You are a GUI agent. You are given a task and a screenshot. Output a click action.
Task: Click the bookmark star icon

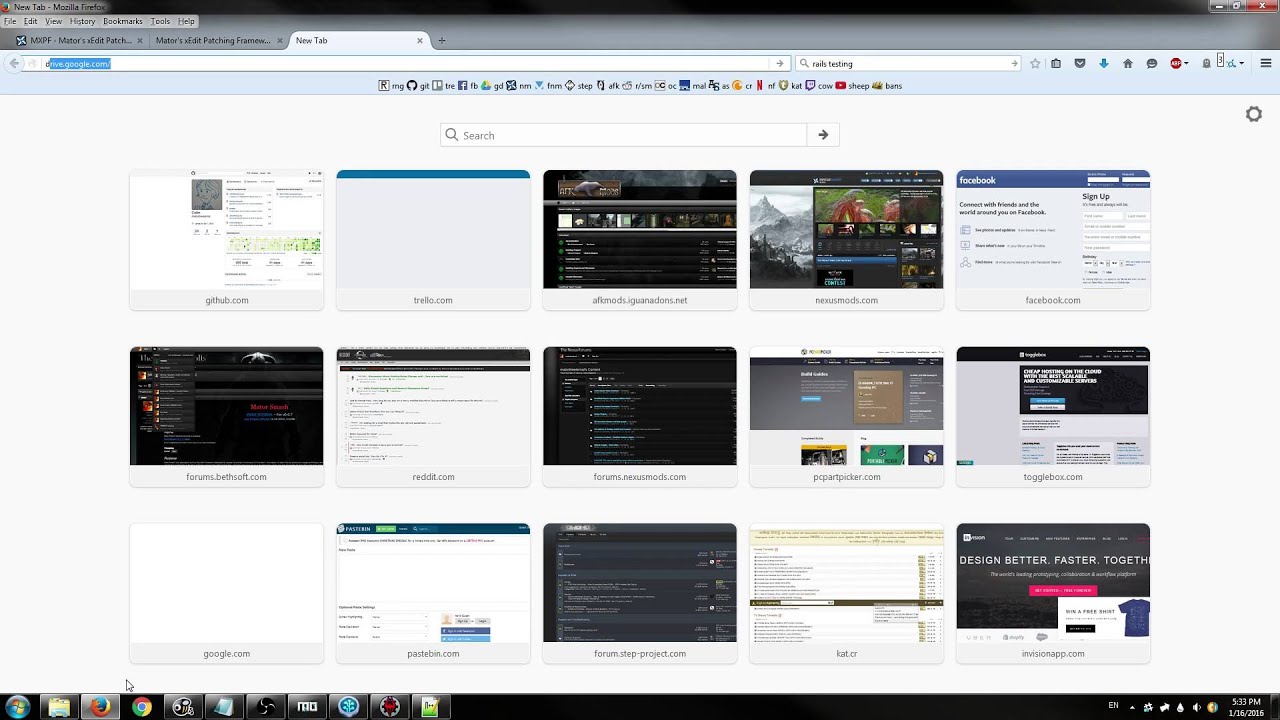click(1035, 63)
